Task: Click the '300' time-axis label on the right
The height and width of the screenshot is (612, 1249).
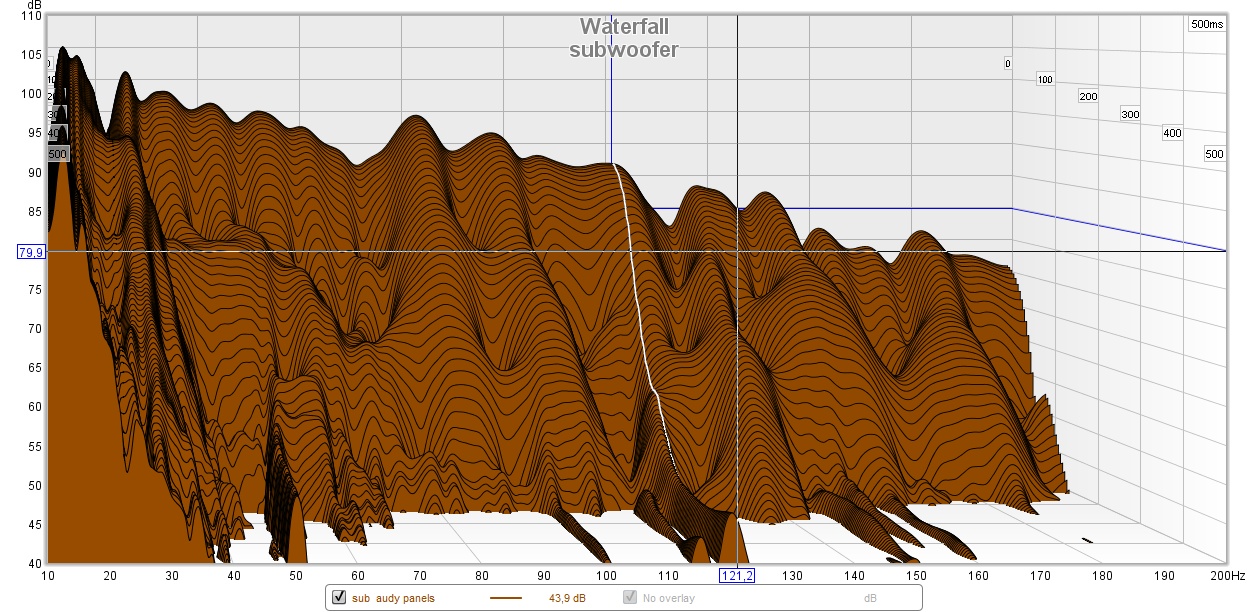Action: click(1130, 115)
